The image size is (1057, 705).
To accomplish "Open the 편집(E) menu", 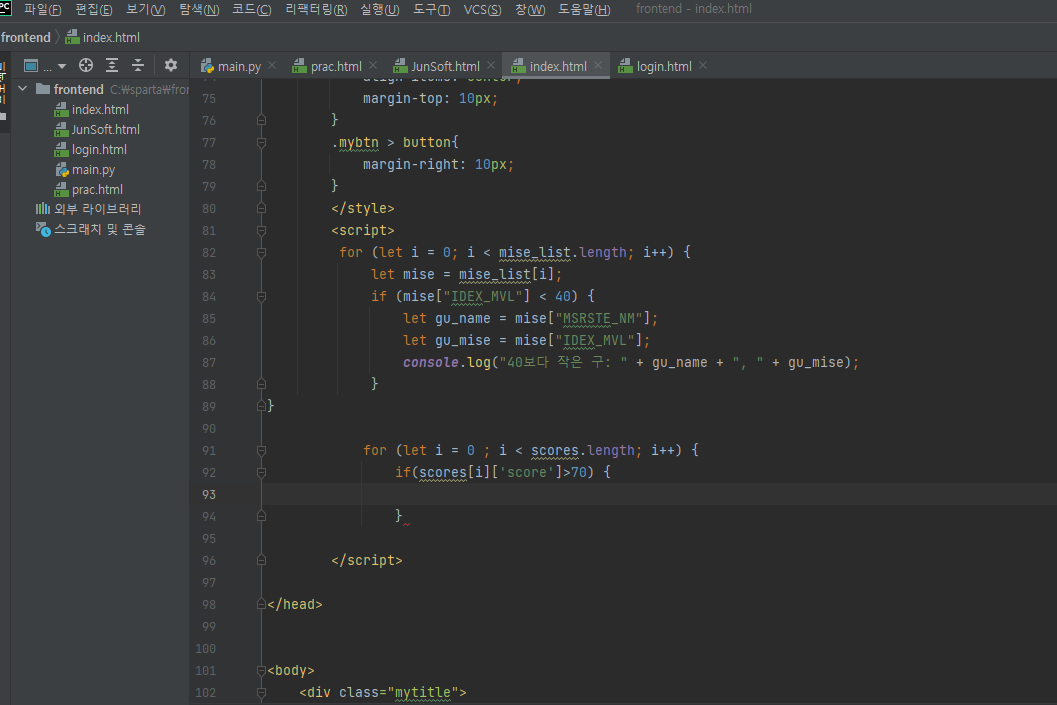I will [x=94, y=9].
